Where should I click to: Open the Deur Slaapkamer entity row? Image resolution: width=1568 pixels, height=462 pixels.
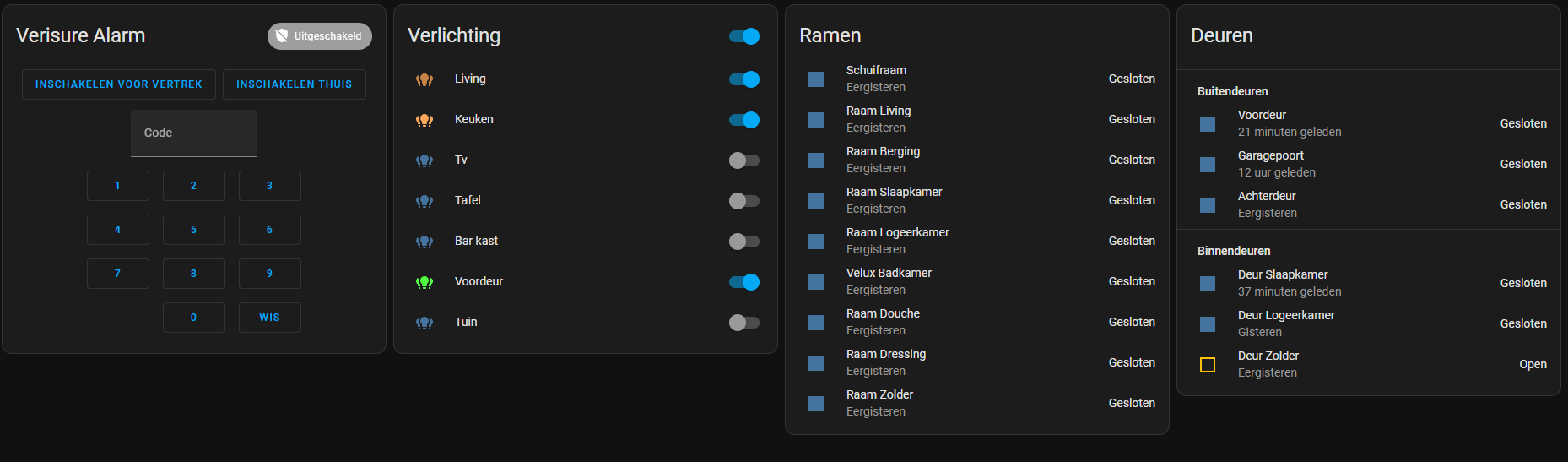(x=1283, y=283)
